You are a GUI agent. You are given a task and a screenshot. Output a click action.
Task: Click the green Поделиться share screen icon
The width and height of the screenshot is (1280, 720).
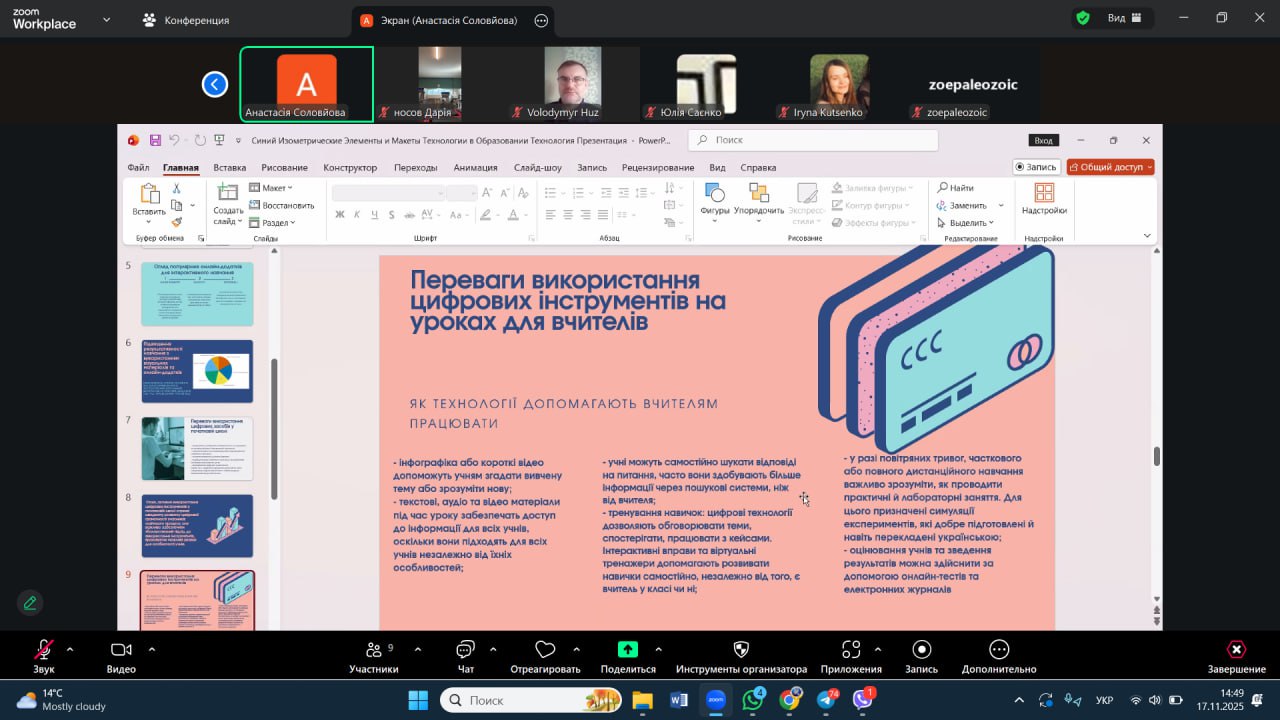tap(628, 650)
